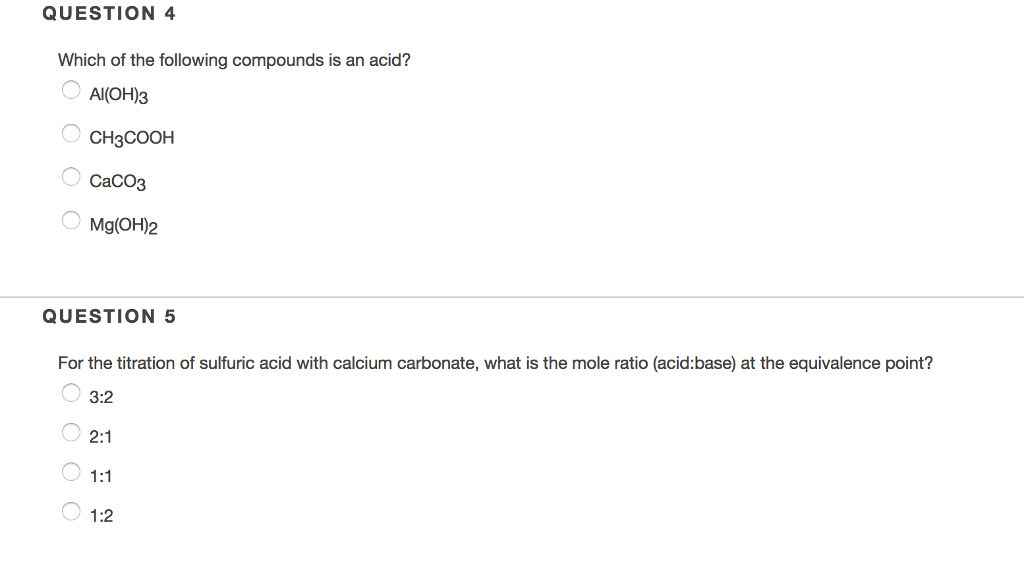Click the QUESTION 5 heading

[x=108, y=316]
